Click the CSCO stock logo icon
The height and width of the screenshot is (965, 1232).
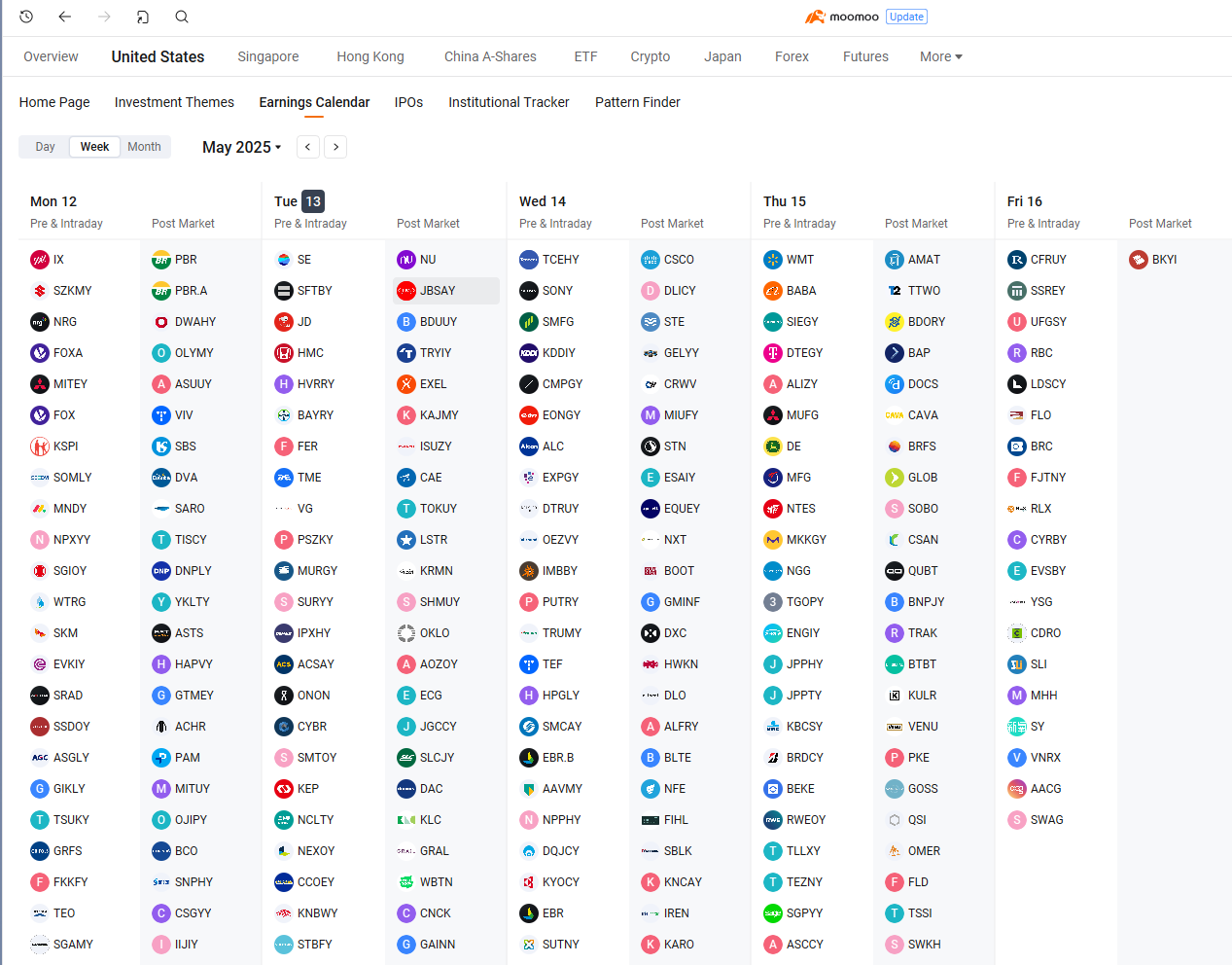pos(651,260)
